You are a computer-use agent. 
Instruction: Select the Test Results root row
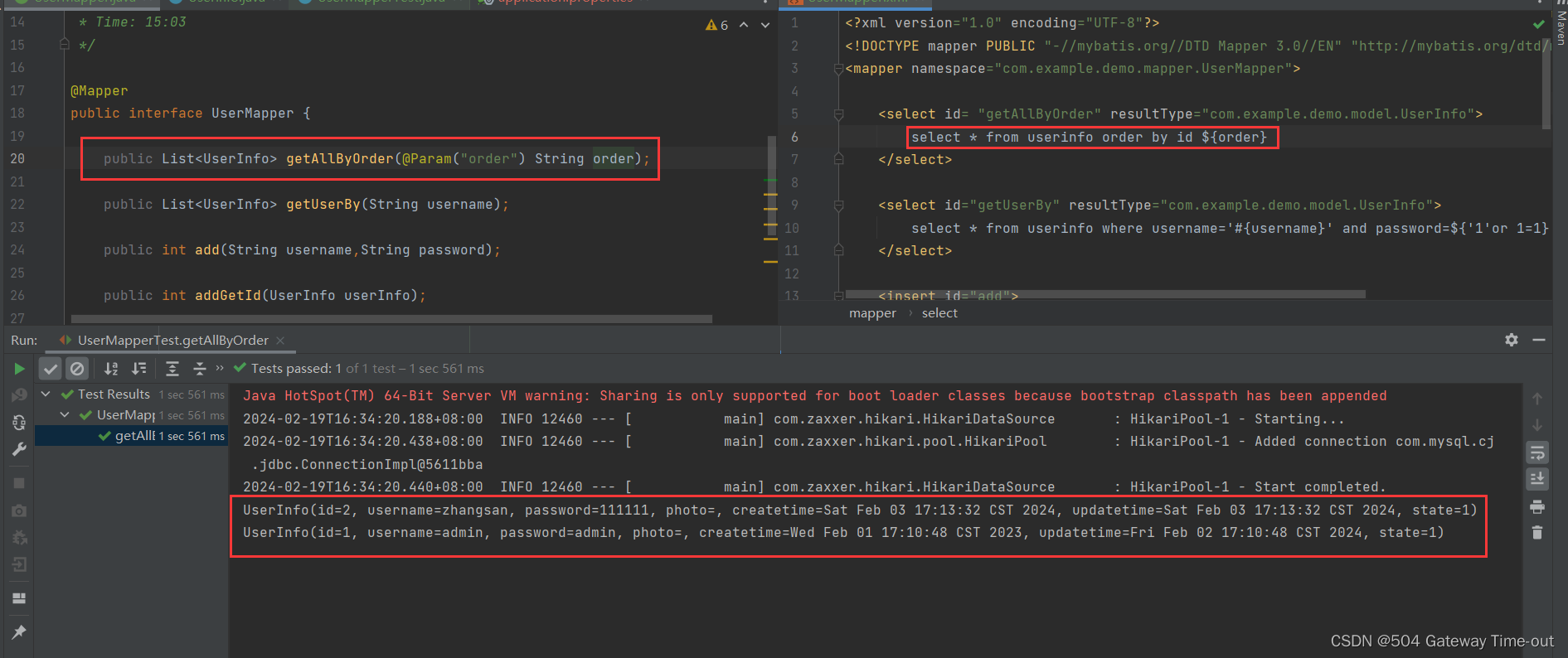tap(131, 394)
